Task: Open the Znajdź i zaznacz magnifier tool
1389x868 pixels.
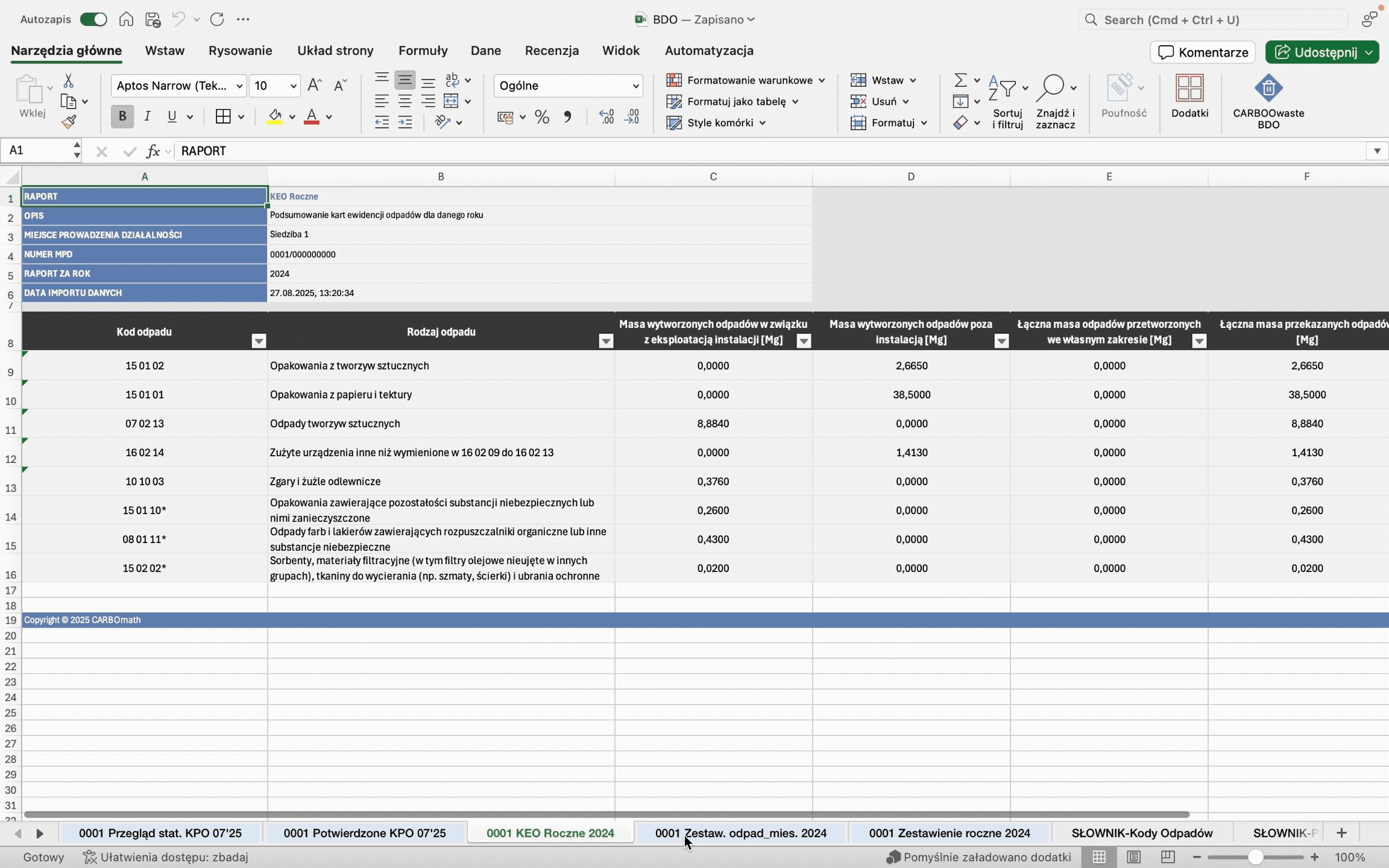Action: point(1050,88)
